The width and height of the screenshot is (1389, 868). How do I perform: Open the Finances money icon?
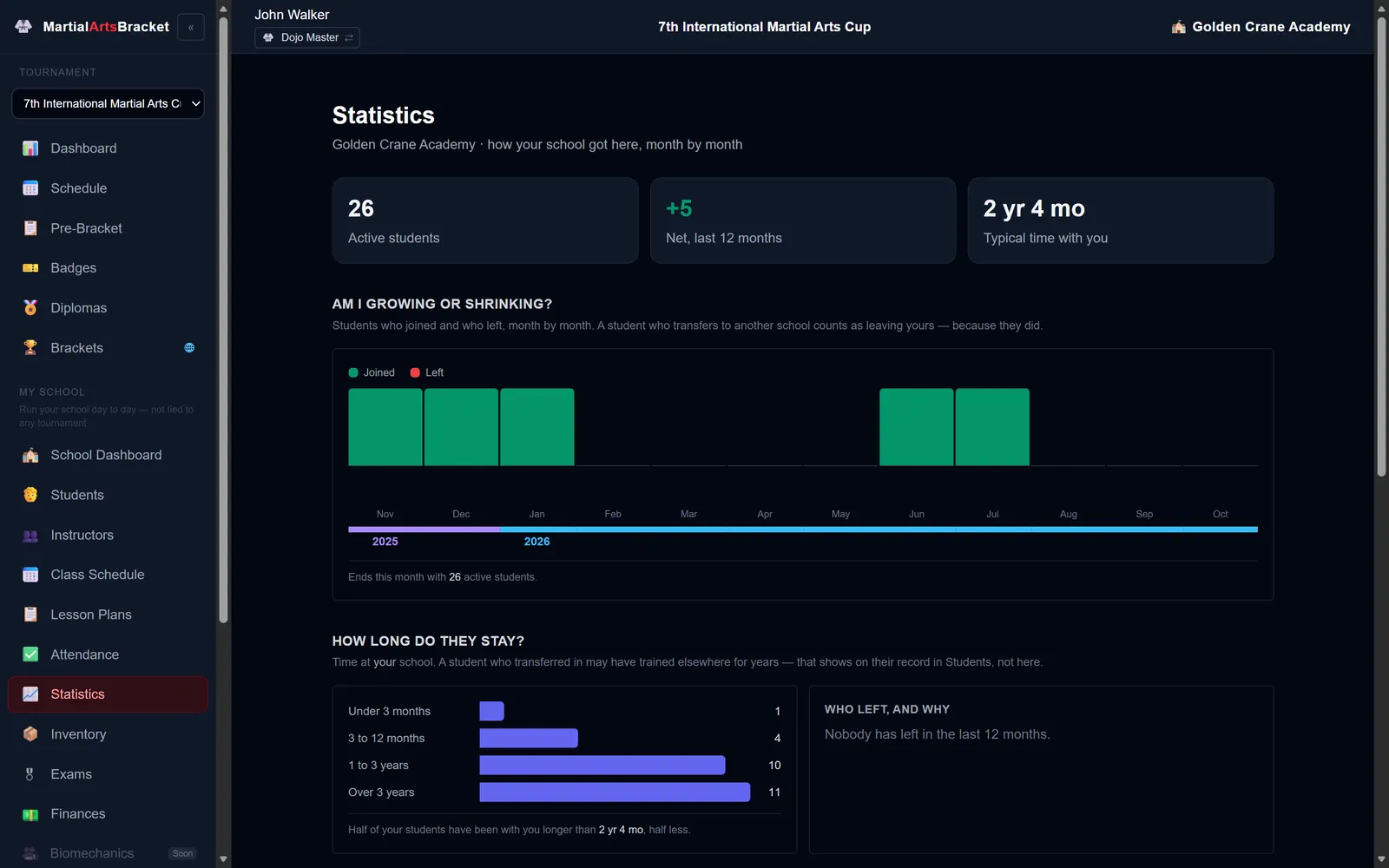30,814
